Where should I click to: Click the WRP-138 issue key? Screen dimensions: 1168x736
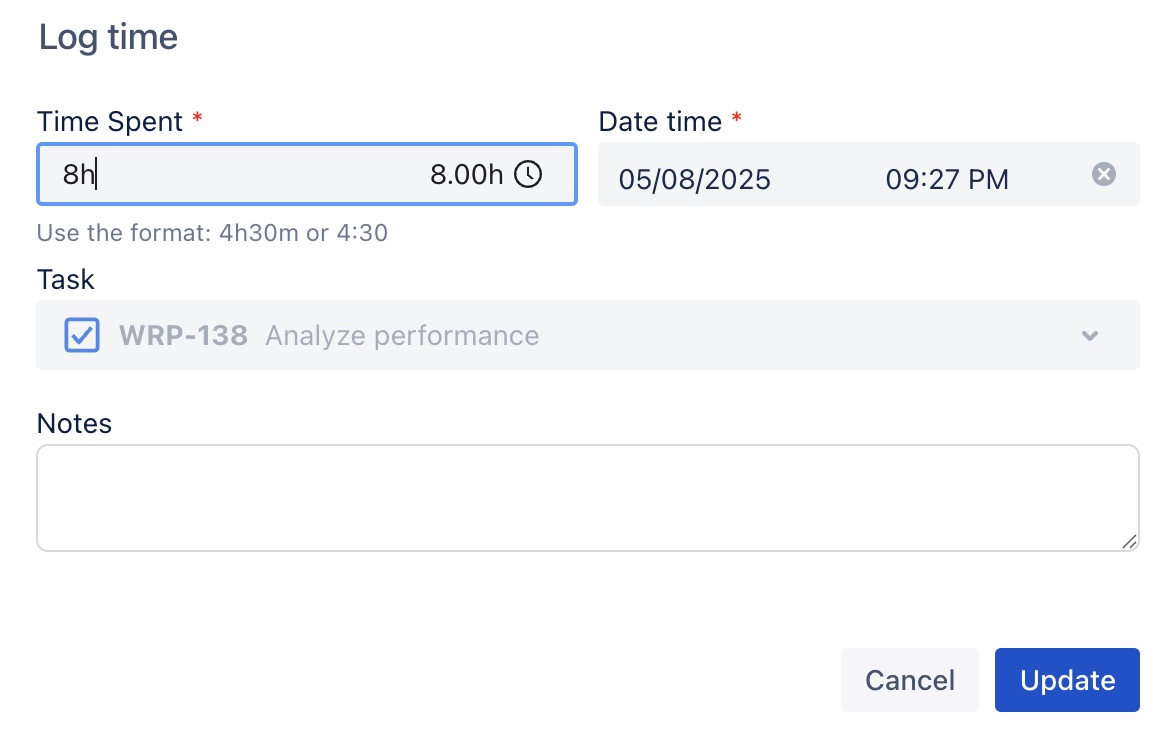[183, 335]
